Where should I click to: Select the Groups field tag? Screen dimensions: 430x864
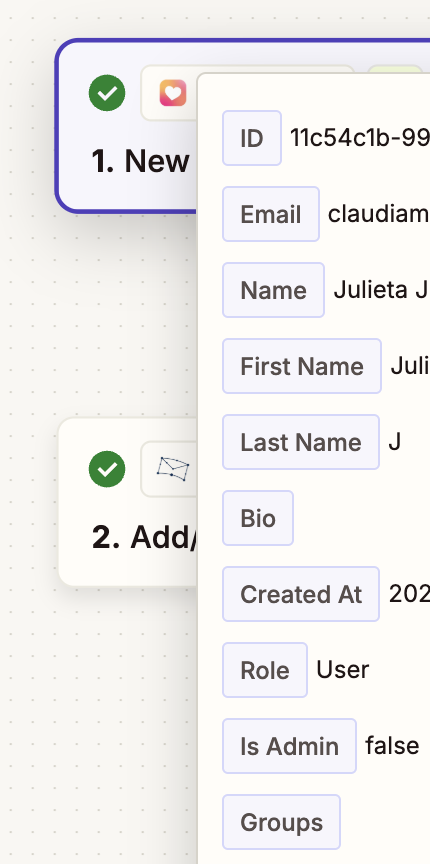coord(282,822)
